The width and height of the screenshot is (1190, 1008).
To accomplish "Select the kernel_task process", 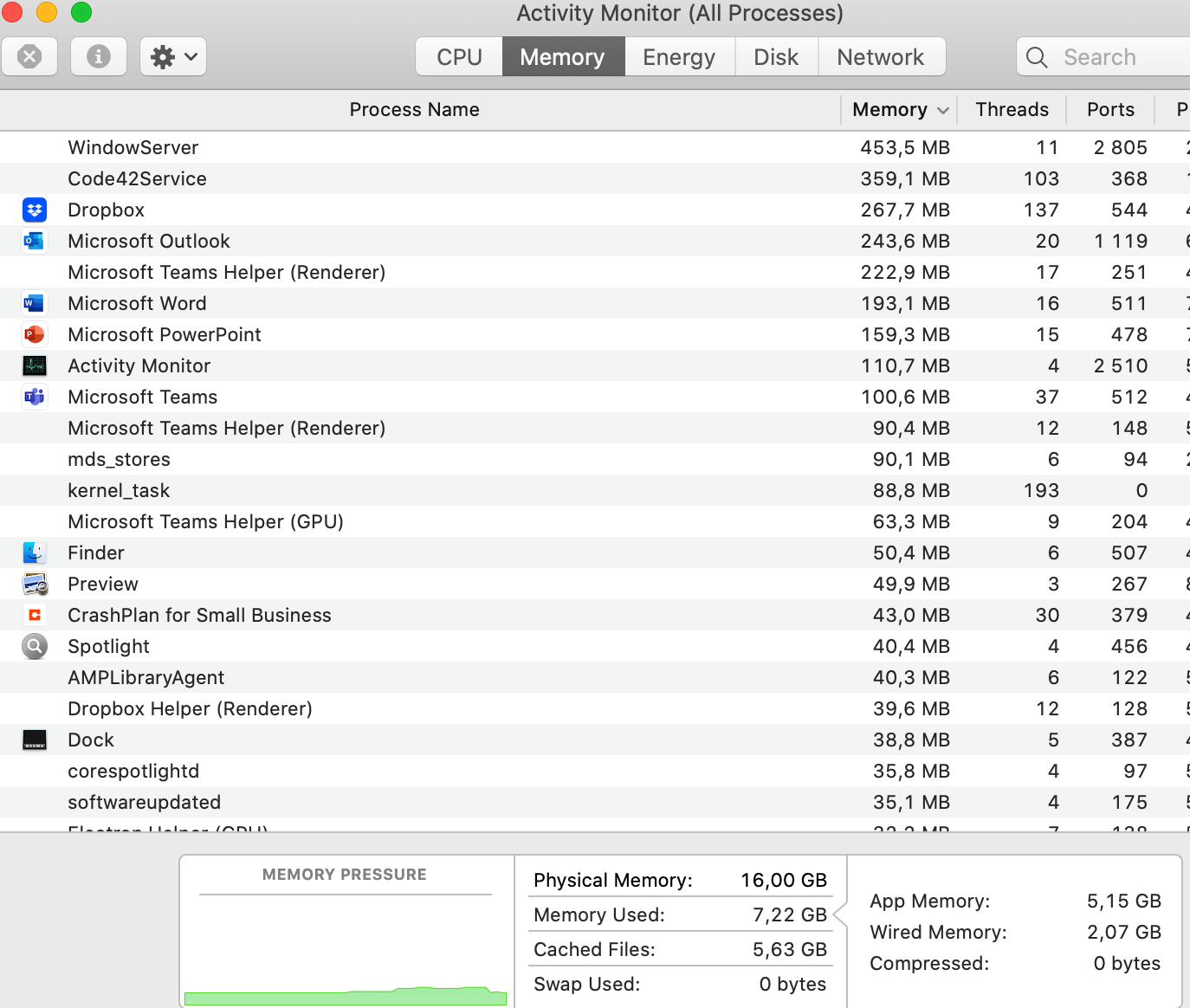I will (119, 490).
